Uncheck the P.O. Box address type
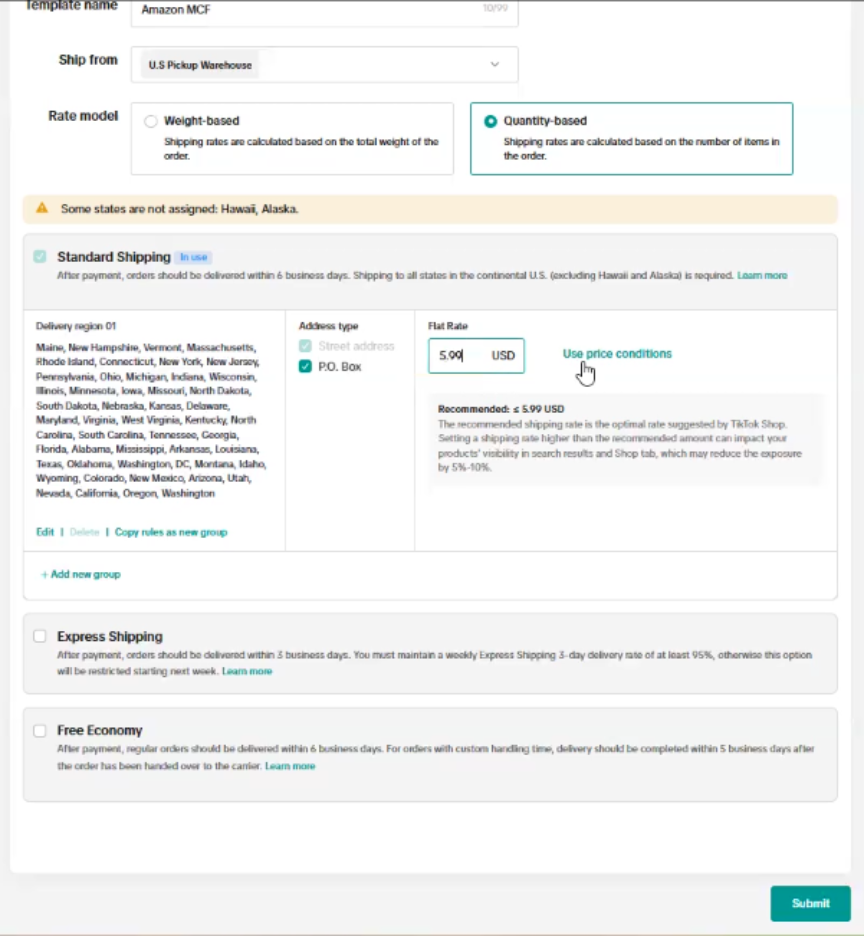Screen dimensions: 864x936 305,367
